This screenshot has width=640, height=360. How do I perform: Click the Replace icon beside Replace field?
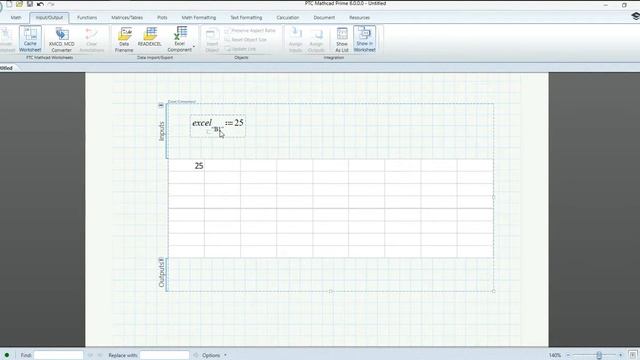pyautogui.click(x=196, y=355)
